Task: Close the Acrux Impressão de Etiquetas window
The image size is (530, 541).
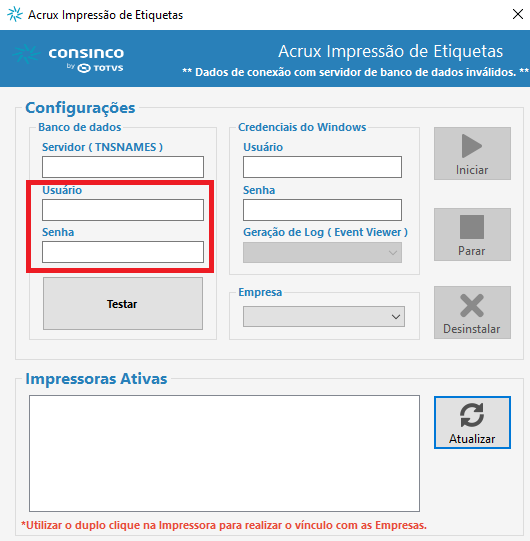Action: click(x=518, y=14)
